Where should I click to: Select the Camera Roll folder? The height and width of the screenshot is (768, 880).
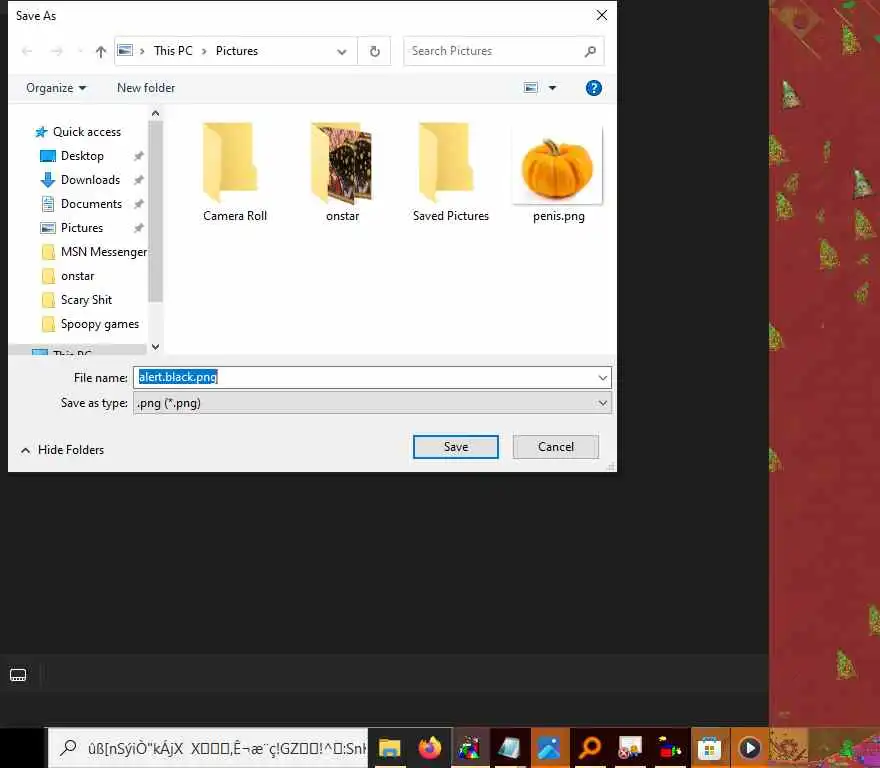pos(234,172)
